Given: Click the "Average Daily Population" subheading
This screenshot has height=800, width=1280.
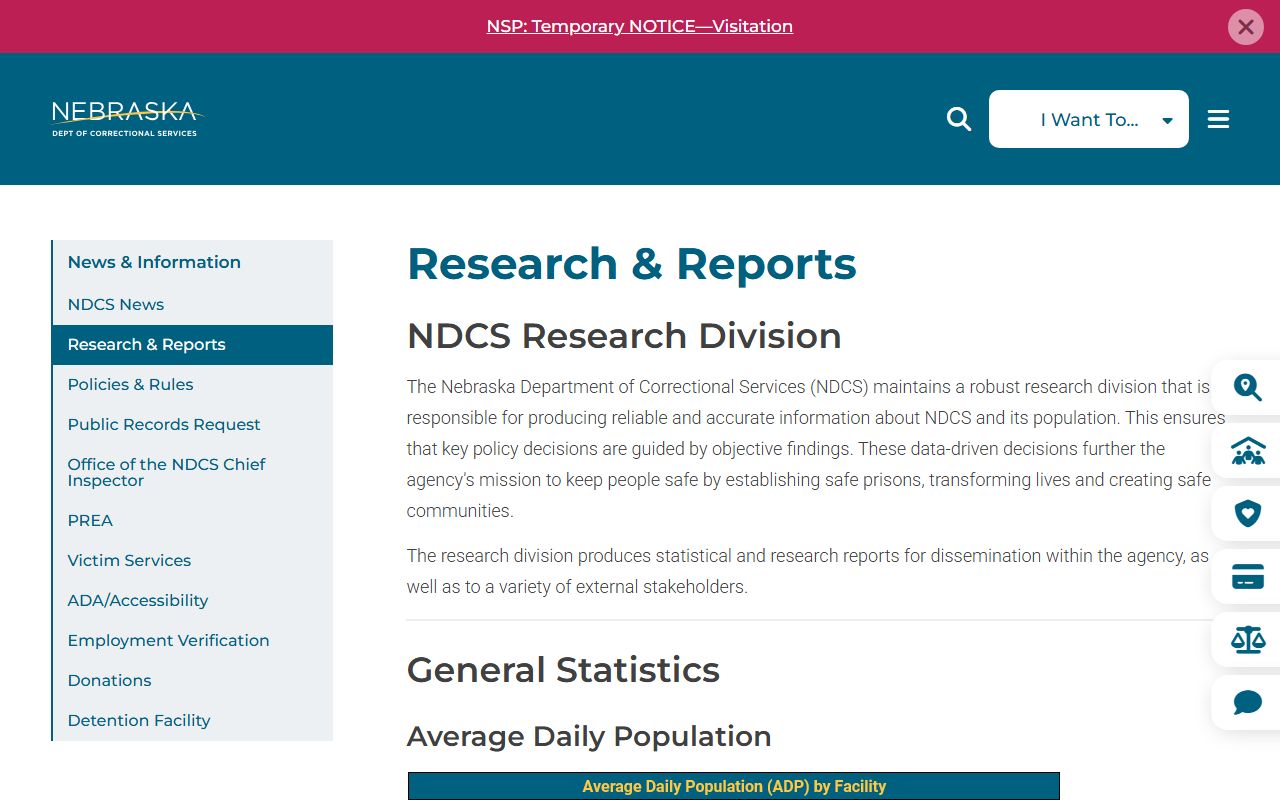Looking at the screenshot, I should tap(589, 736).
